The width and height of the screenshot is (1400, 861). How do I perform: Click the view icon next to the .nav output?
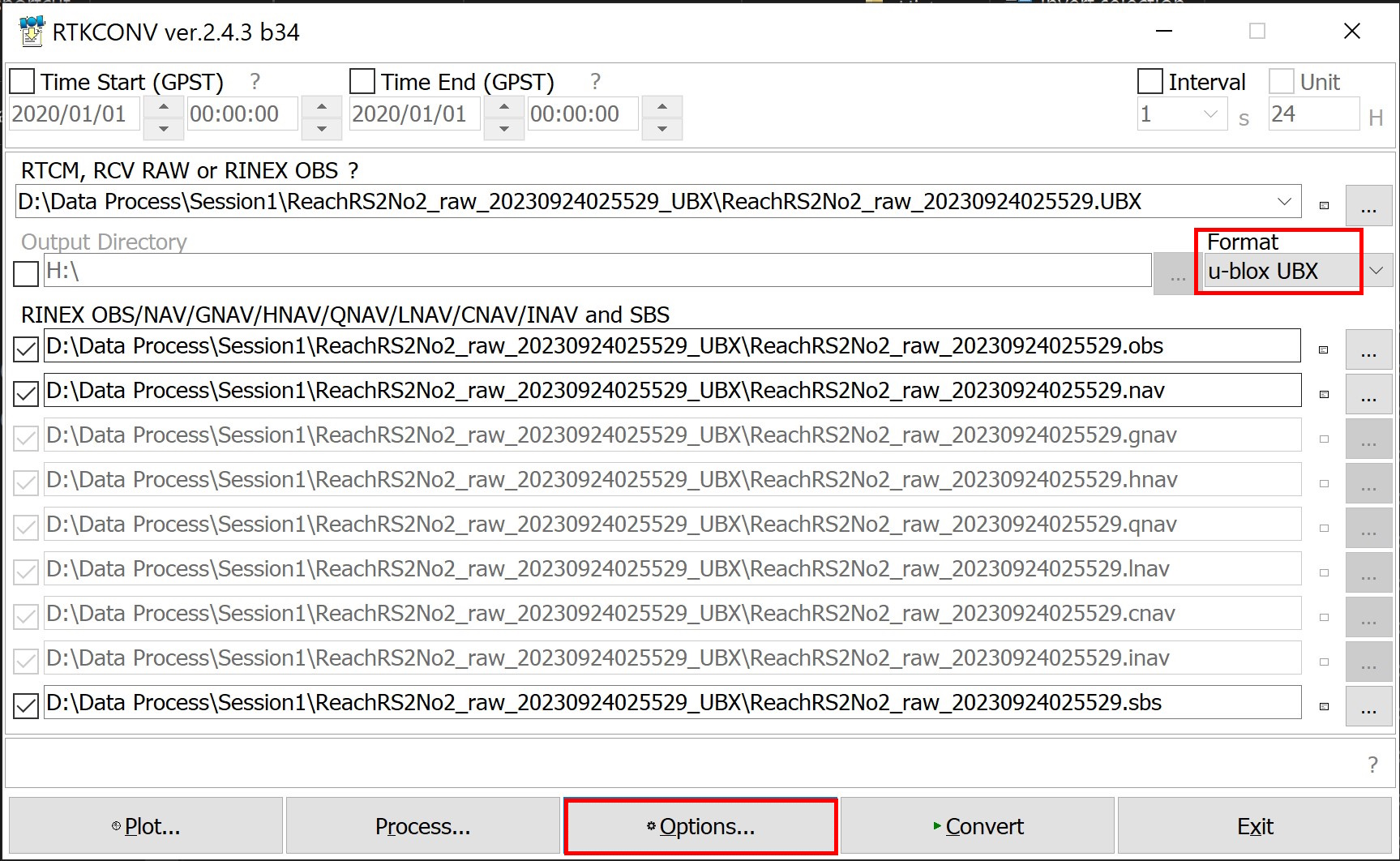[x=1324, y=394]
